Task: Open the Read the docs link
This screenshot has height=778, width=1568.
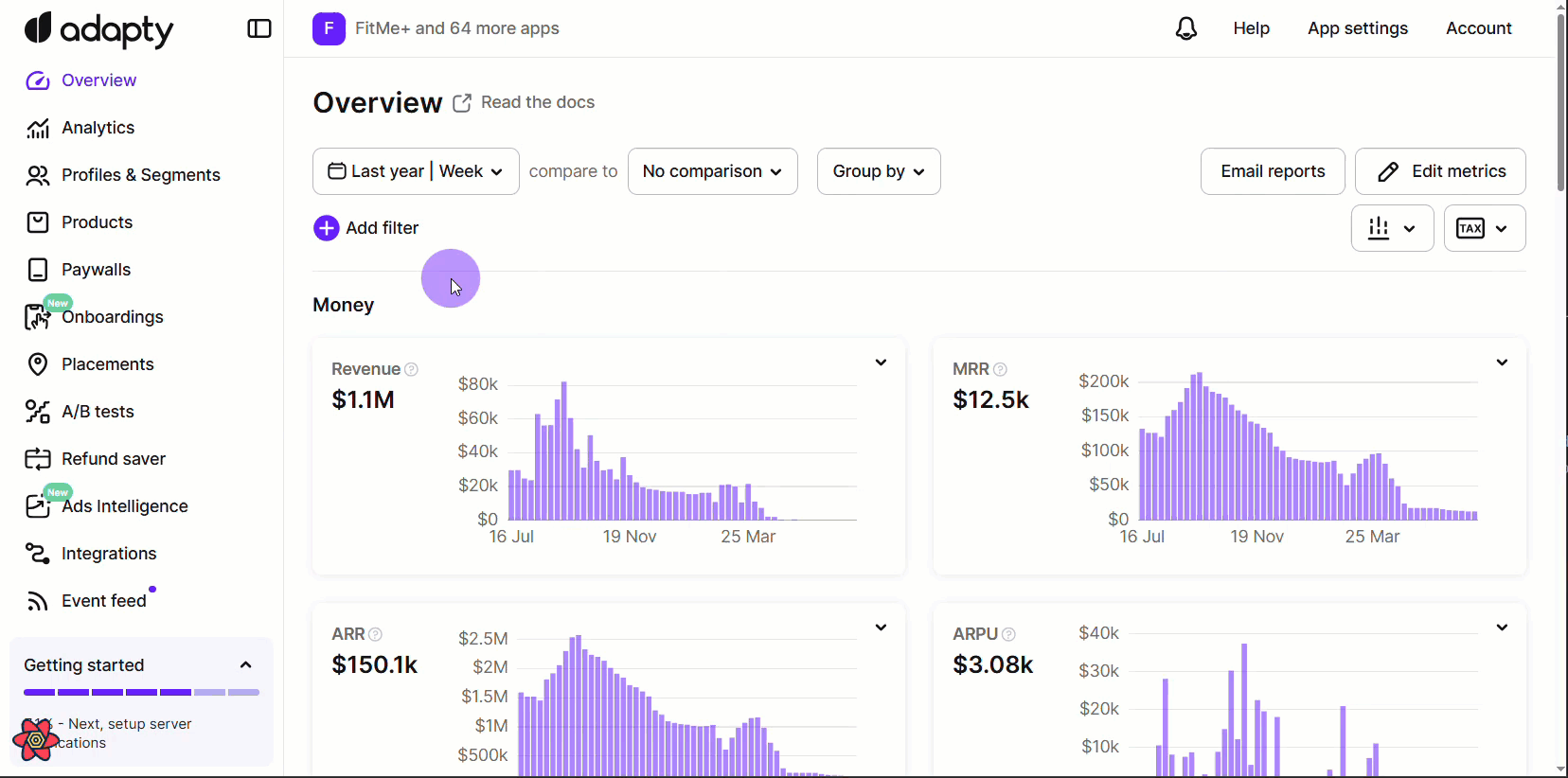Action: [538, 102]
